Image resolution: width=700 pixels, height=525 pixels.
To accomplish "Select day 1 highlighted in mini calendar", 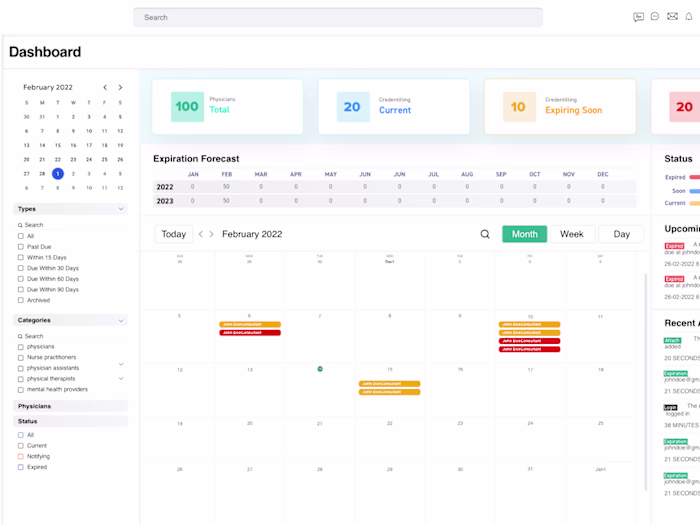I will 58,174.
